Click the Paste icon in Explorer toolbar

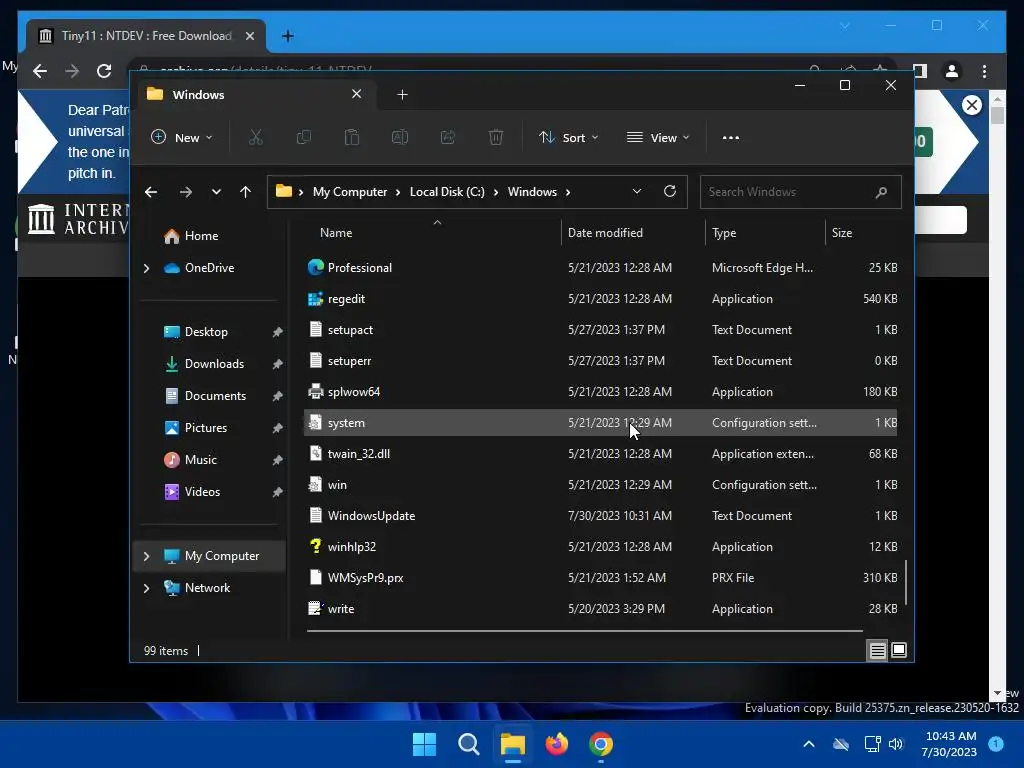tap(351, 138)
